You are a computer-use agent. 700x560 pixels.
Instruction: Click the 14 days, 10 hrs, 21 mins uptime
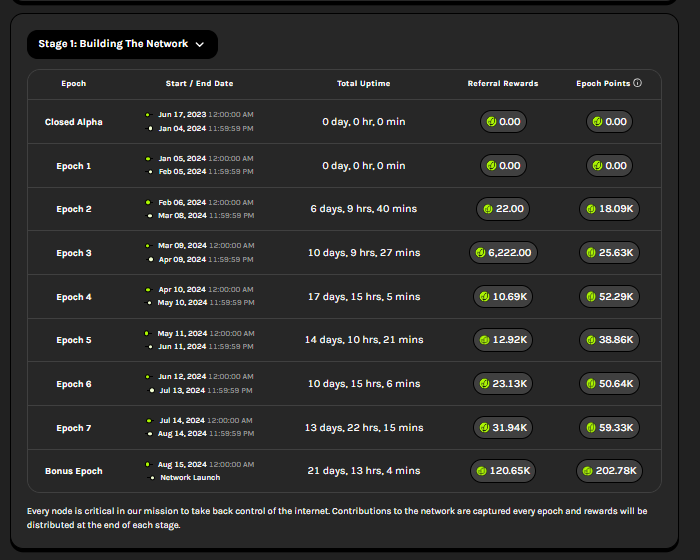(x=364, y=340)
